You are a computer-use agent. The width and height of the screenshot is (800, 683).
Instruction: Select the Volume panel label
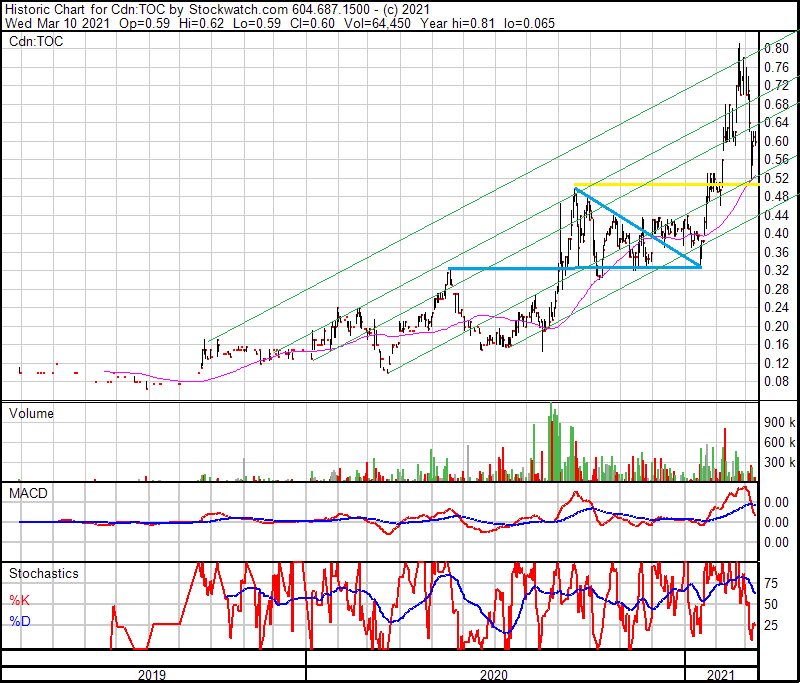31,413
